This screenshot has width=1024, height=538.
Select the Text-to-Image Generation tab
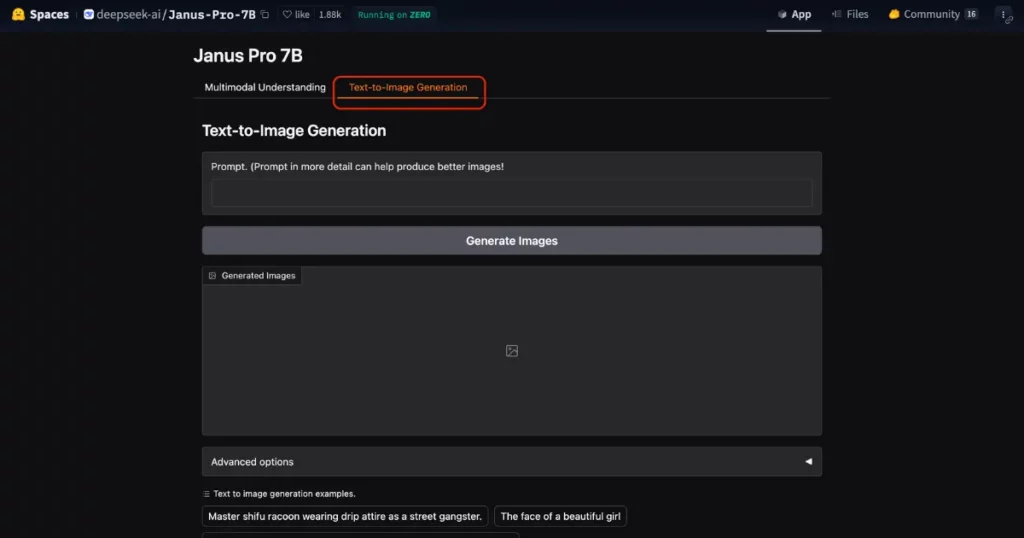tap(408, 88)
